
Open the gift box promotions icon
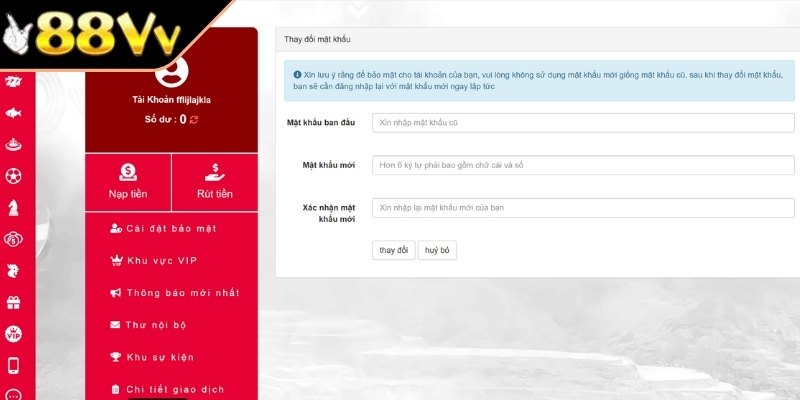(x=13, y=303)
